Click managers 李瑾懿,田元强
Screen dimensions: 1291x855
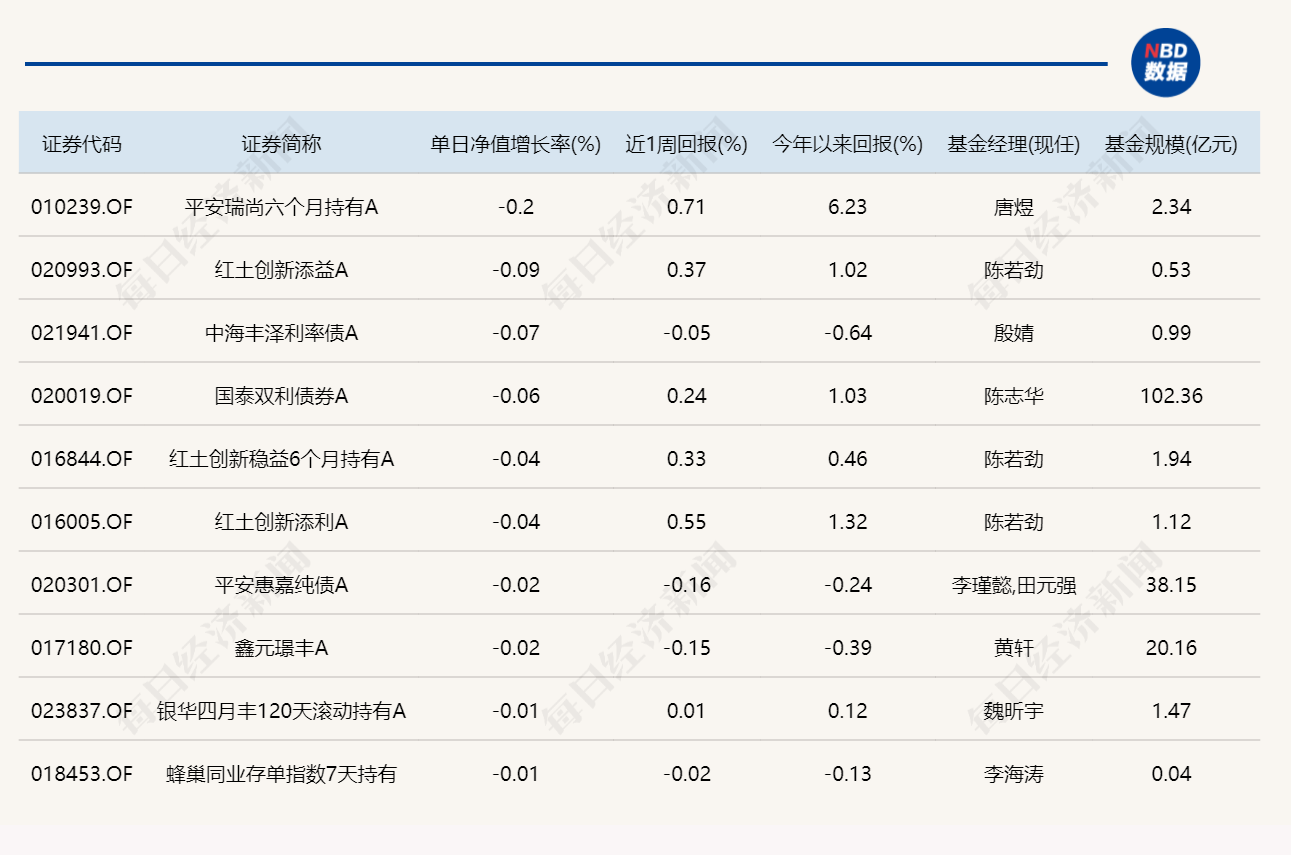click(1013, 585)
